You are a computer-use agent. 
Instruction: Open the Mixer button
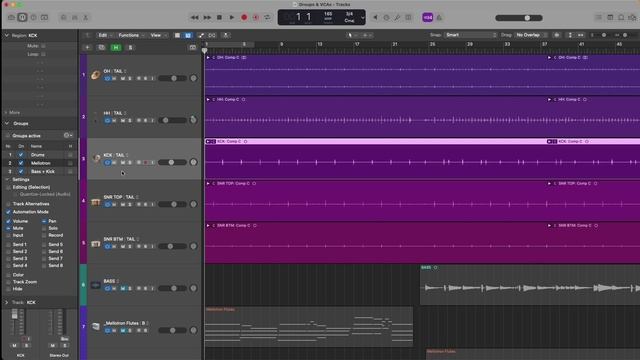point(75,18)
